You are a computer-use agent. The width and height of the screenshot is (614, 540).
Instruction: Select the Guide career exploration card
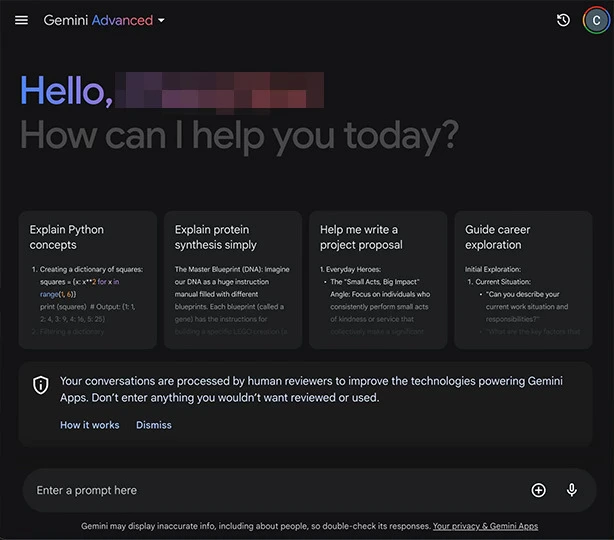pyautogui.click(x=524, y=280)
